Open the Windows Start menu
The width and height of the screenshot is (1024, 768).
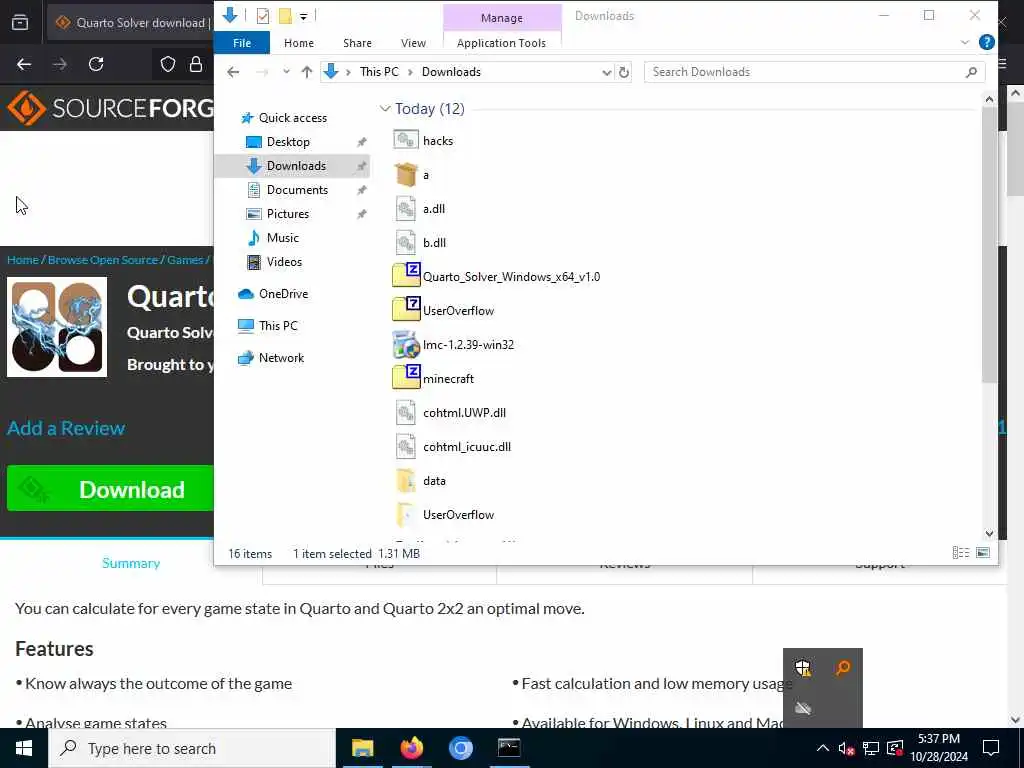point(24,748)
